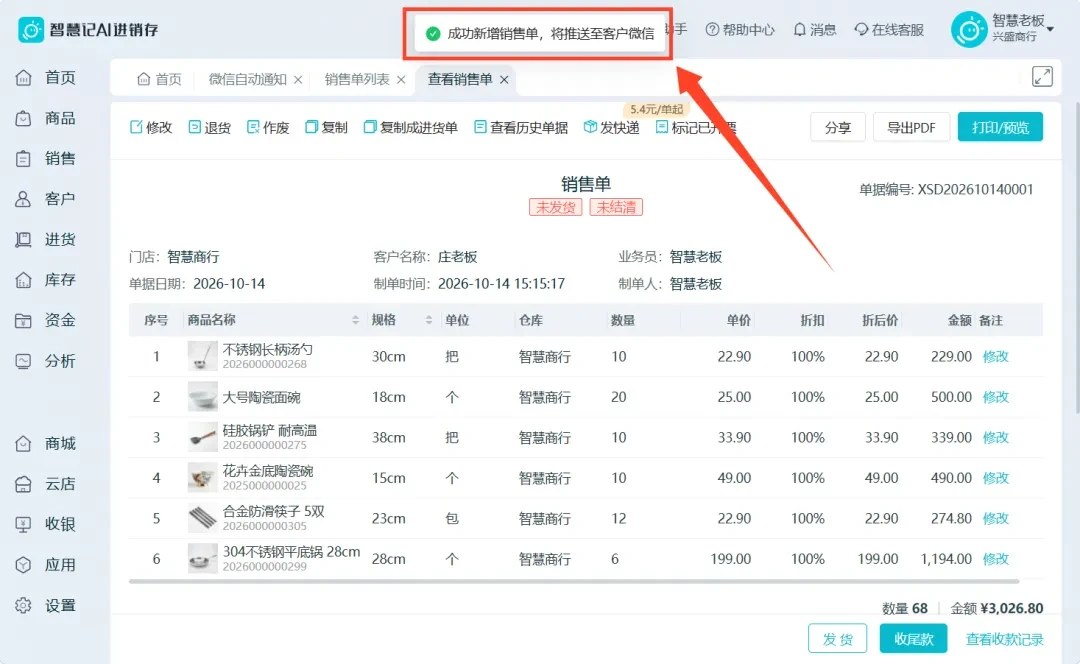This screenshot has height=664, width=1080.
Task: Close the 查看销售单 tab
Action: point(504,80)
